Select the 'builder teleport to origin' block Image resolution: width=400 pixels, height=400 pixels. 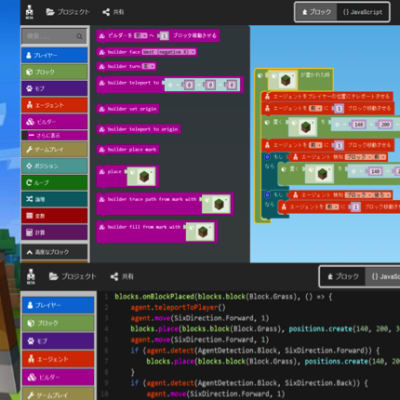(x=139, y=129)
